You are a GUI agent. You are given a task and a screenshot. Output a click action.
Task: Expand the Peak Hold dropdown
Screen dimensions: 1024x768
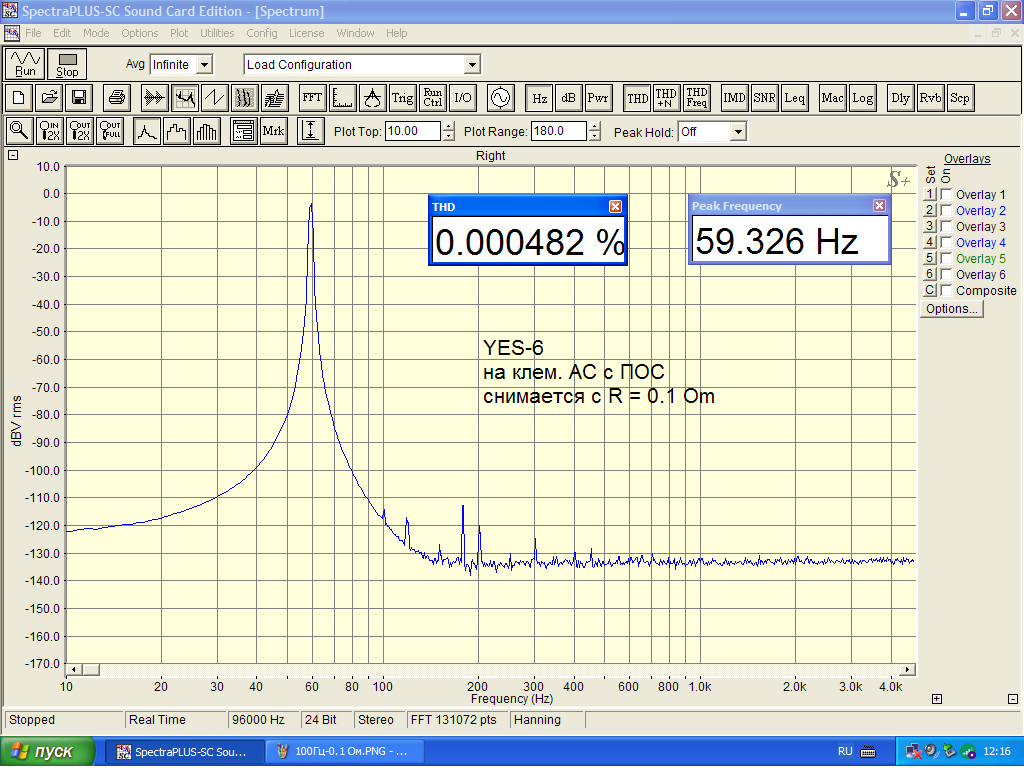[x=738, y=132]
